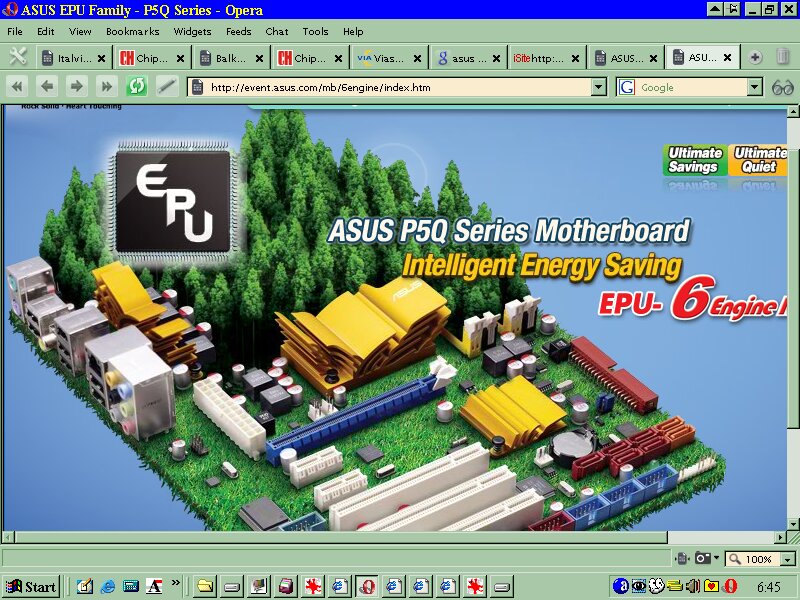The height and width of the screenshot is (600, 800).
Task: Open the Help menu
Action: click(x=353, y=32)
